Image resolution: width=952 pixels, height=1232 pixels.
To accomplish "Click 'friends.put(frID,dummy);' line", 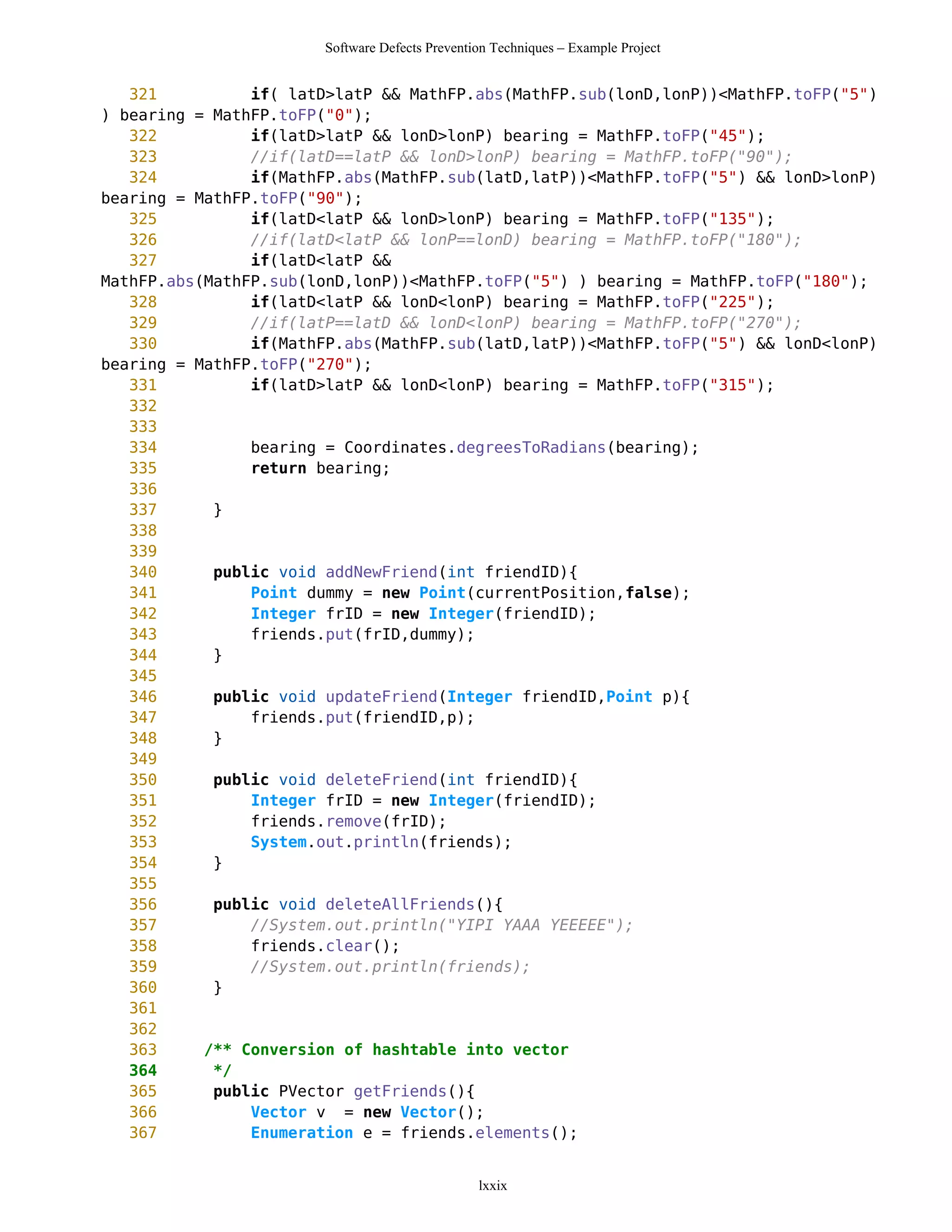I will coord(362,635).
